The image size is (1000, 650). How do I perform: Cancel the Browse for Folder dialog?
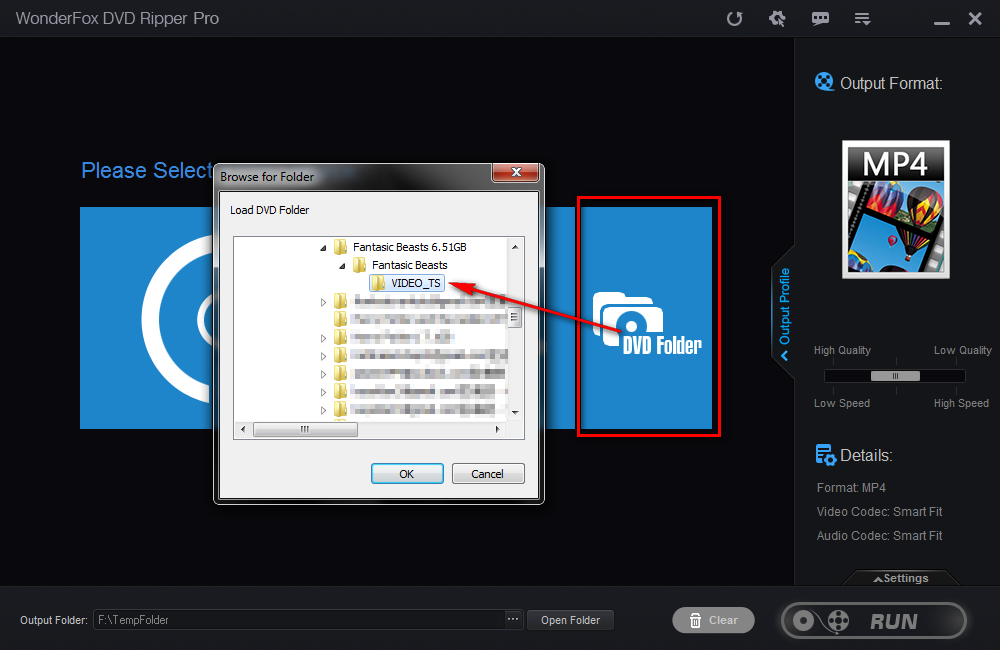[x=488, y=474]
